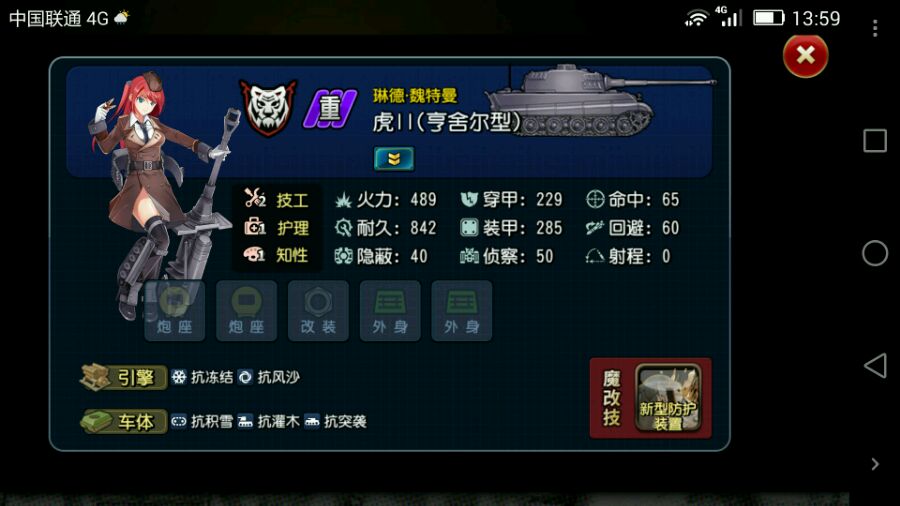This screenshot has height=506, width=900.
Task: Select the 引擎 engine label
Action: 123,377
